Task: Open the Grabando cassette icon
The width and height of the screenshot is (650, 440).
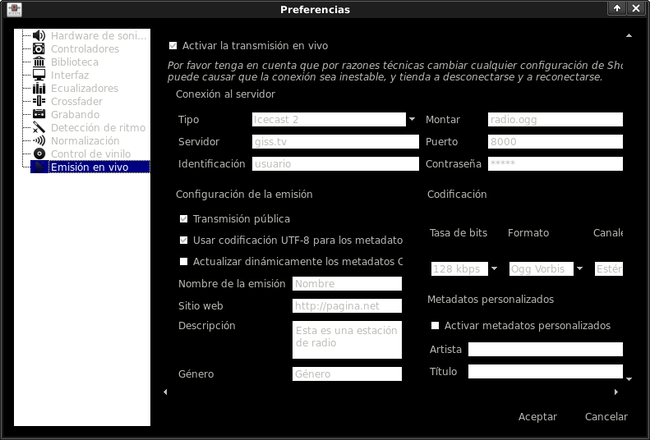Action: (x=39, y=114)
